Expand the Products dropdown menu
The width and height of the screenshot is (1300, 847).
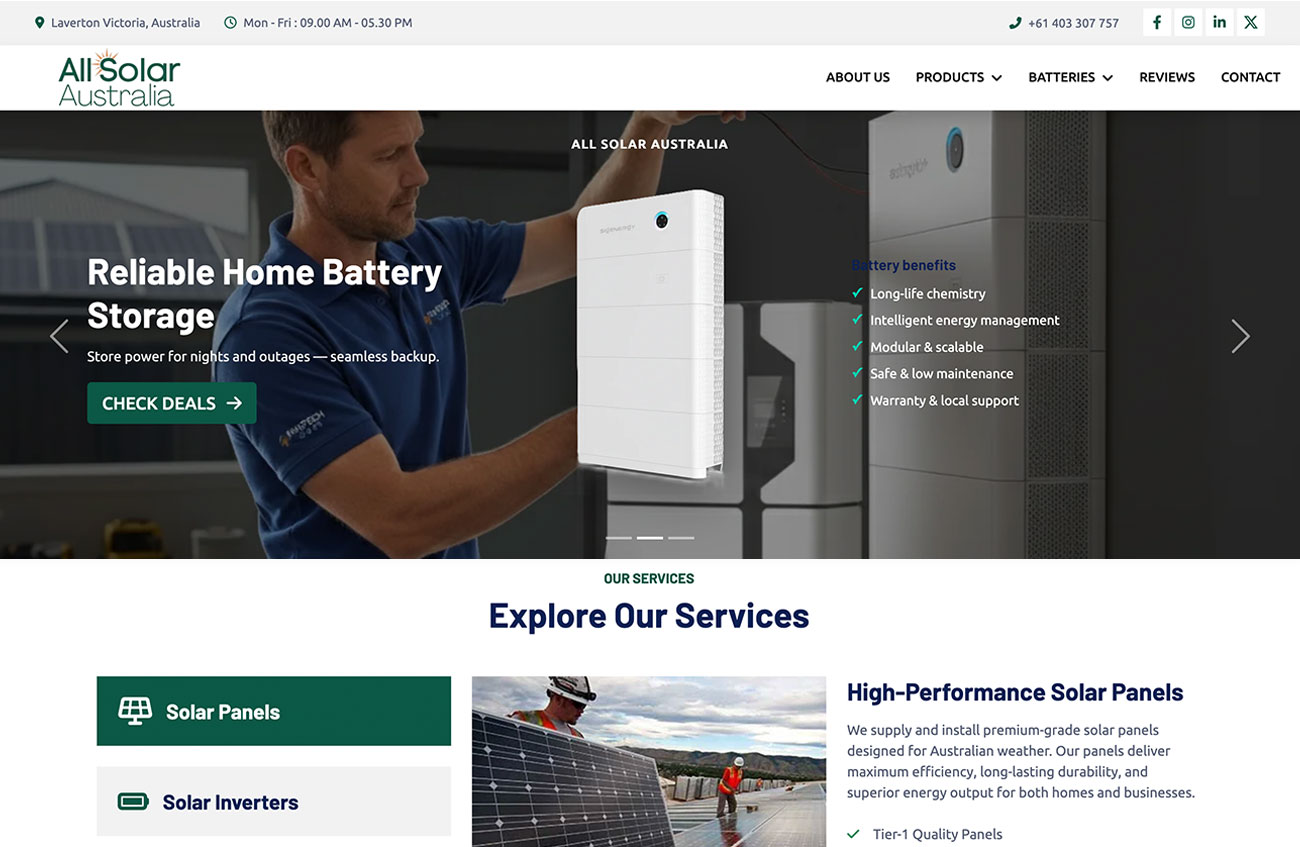958,77
